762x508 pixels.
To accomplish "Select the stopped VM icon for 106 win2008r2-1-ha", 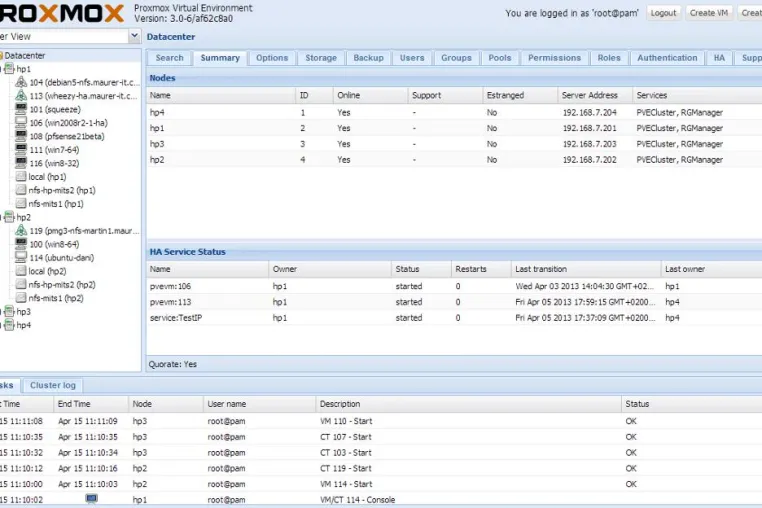I will (x=21, y=123).
